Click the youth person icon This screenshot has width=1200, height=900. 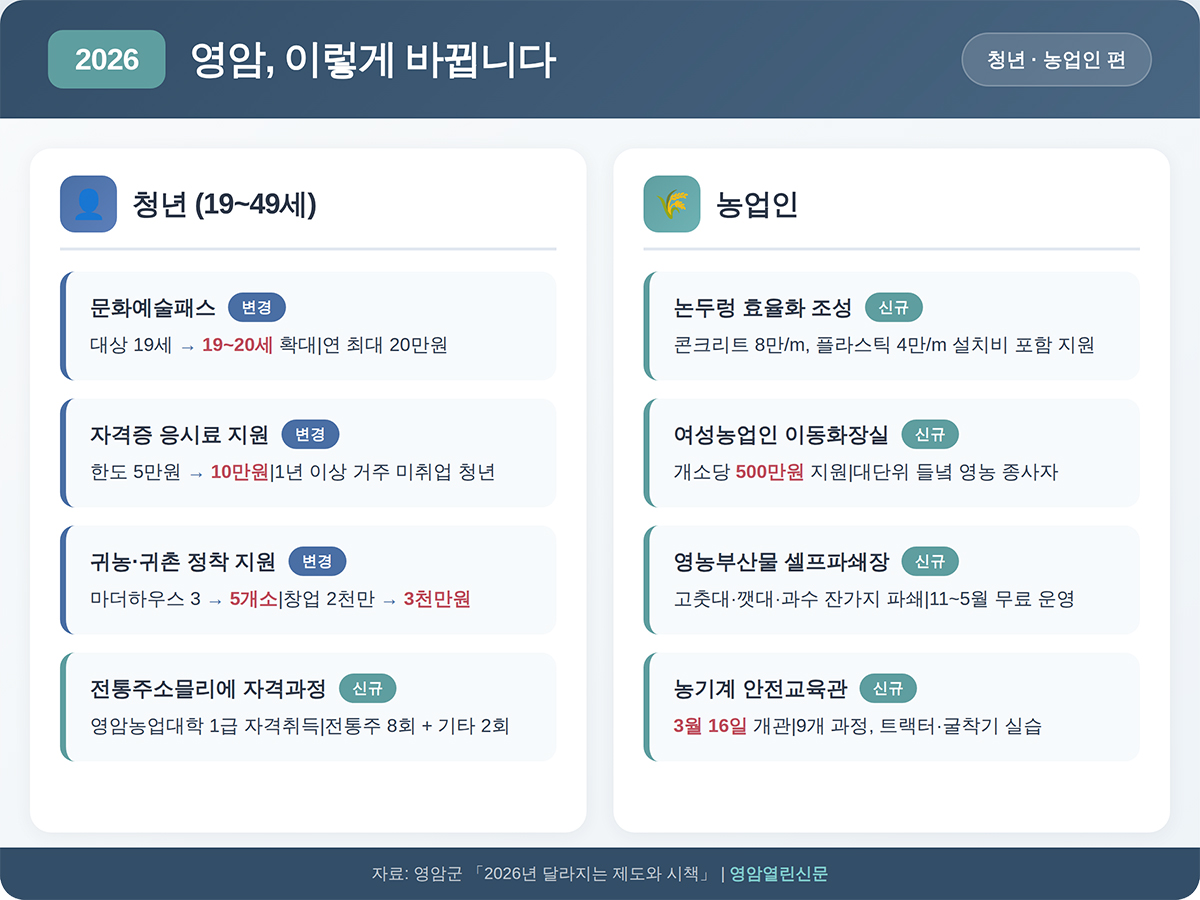(x=88, y=204)
